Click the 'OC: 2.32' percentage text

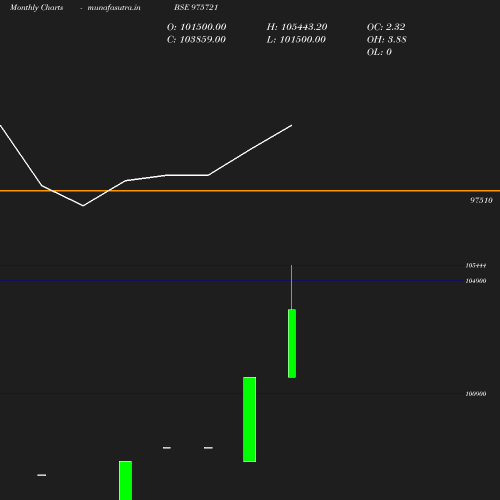tap(386, 27)
